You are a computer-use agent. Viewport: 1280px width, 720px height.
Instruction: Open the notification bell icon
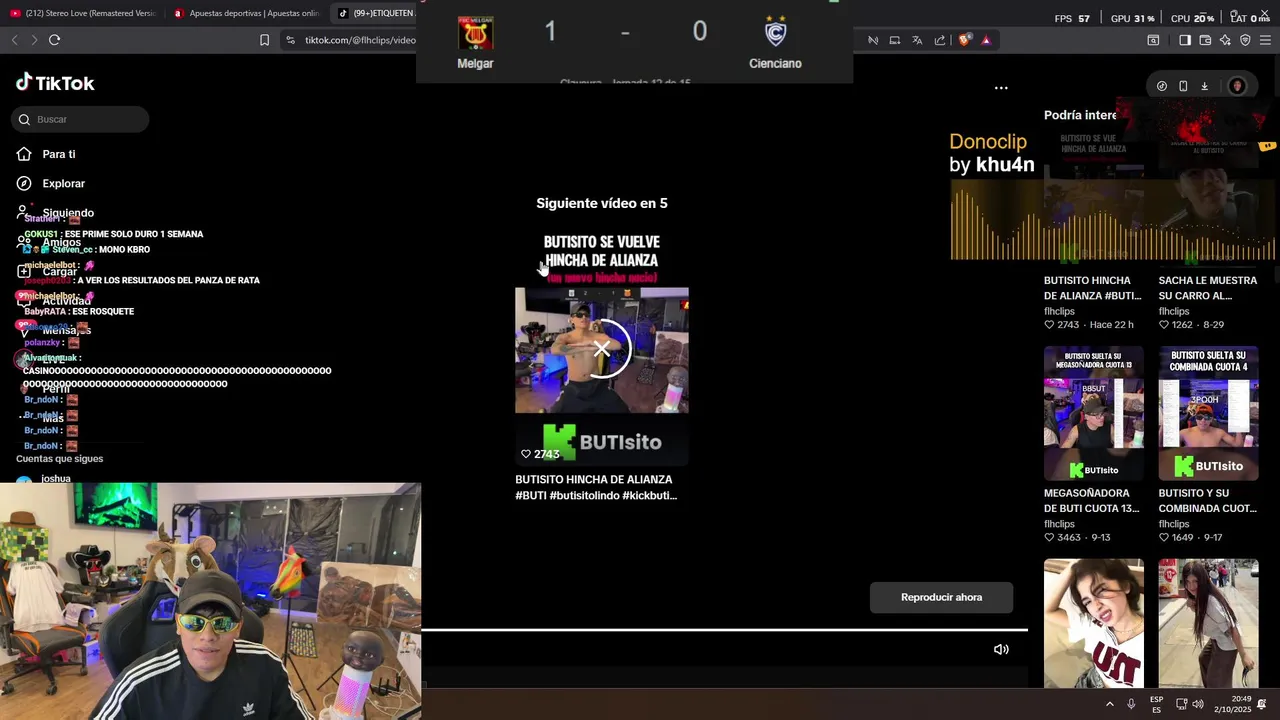coord(1262,704)
